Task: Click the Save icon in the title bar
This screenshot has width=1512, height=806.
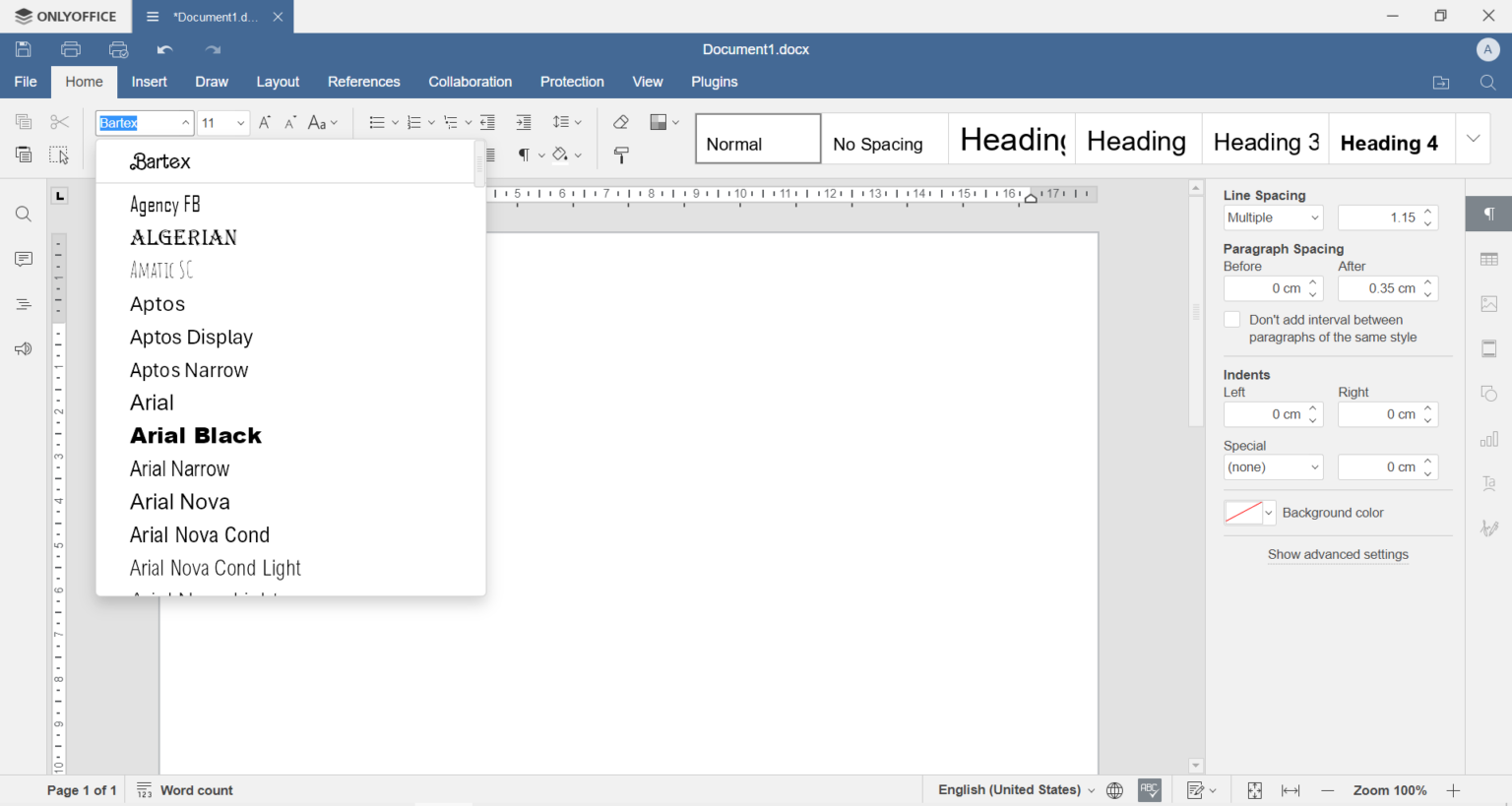Action: [24, 49]
